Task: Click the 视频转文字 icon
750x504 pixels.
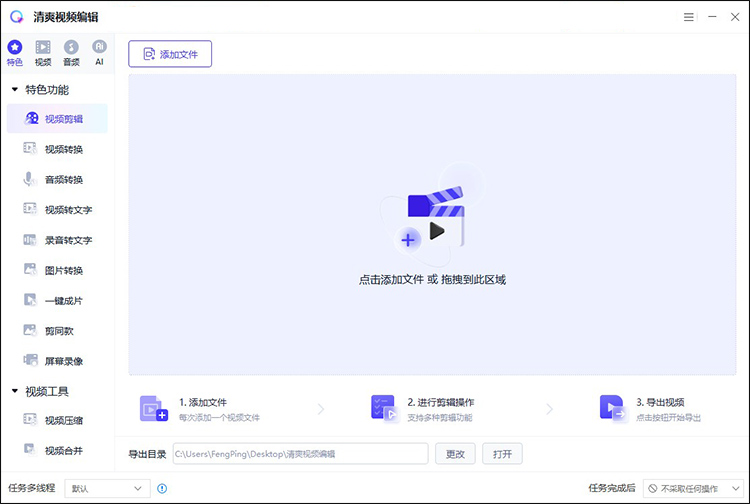Action: point(30,208)
